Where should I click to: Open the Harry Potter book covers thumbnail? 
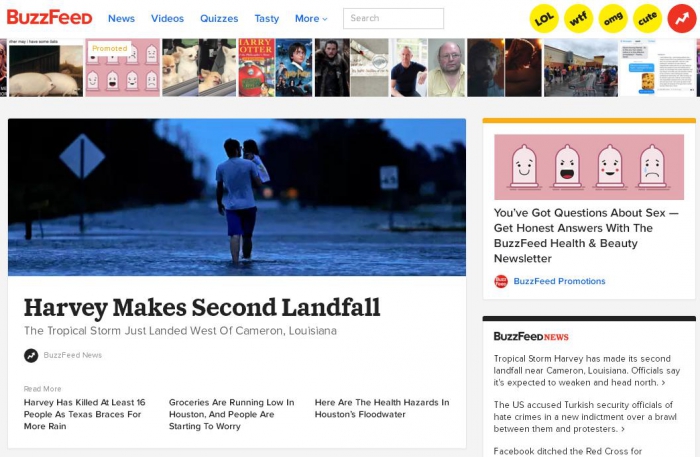point(275,67)
